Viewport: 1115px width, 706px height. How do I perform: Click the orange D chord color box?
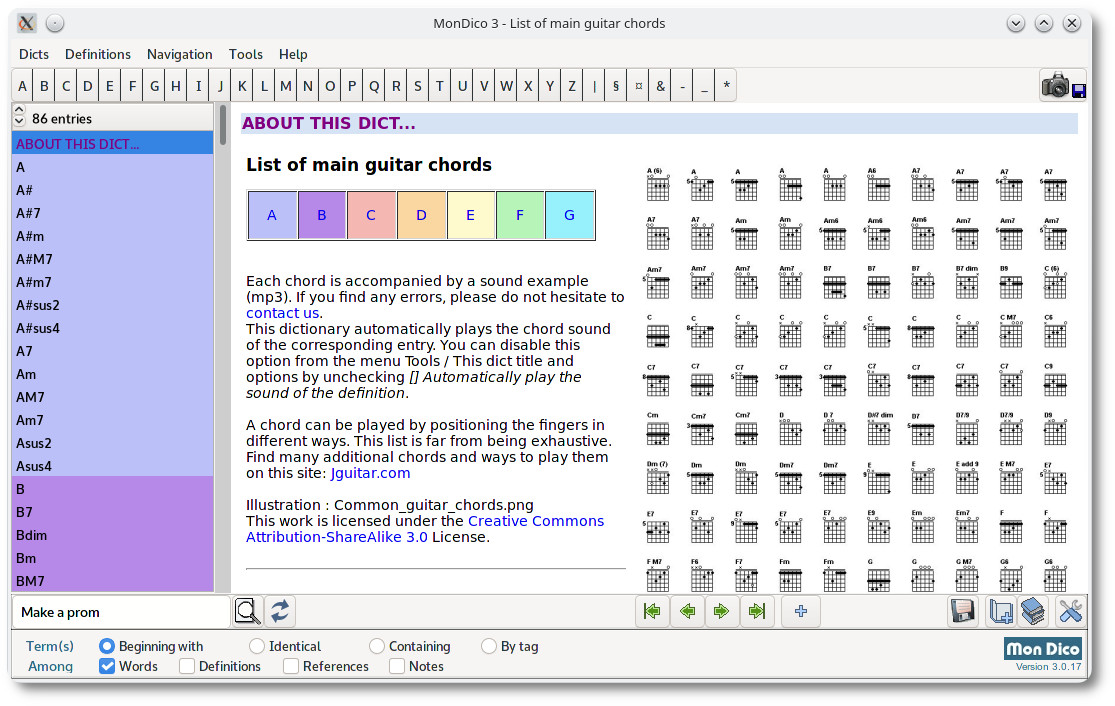[422, 215]
